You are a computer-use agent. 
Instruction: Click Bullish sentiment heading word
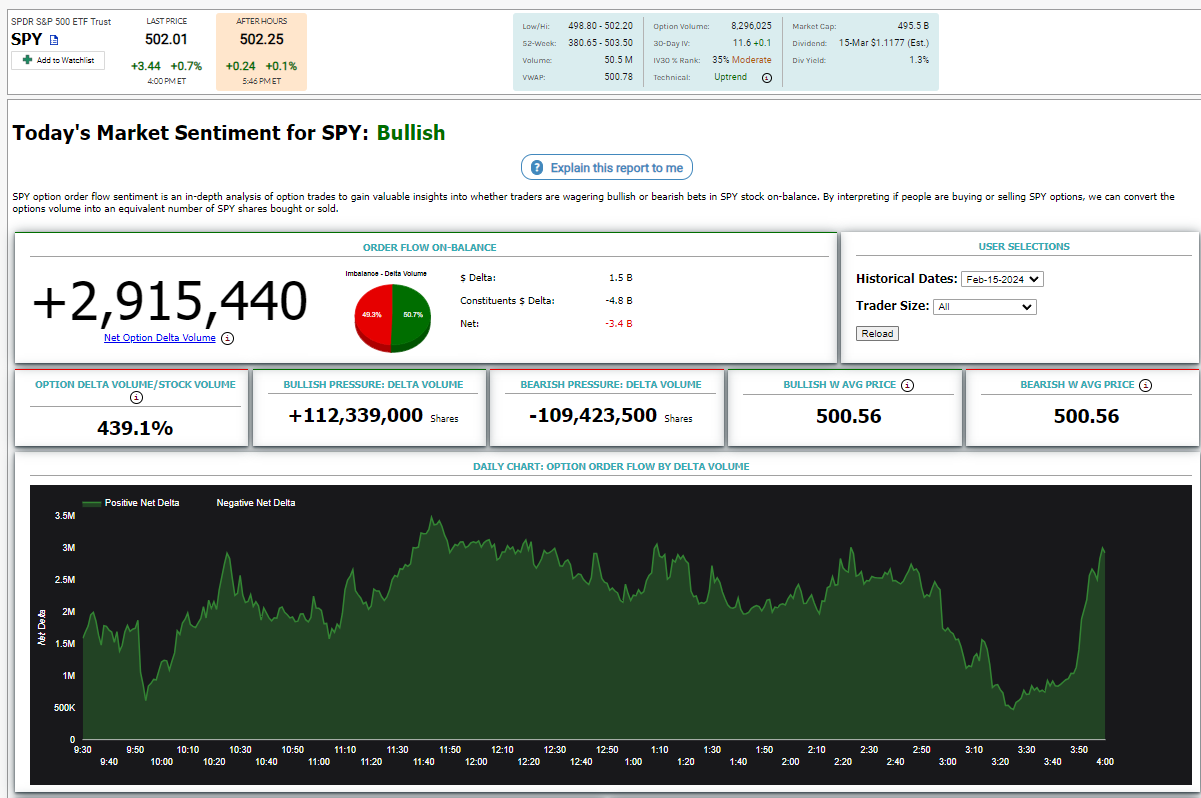pyautogui.click(x=411, y=133)
